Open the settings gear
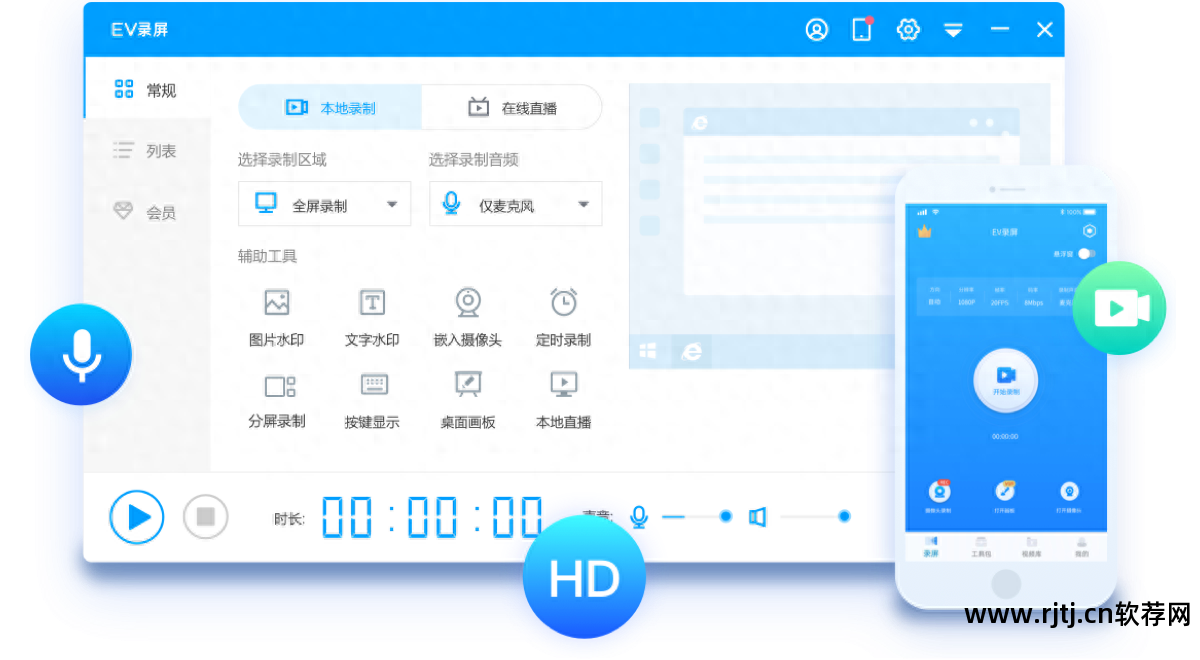 908,29
